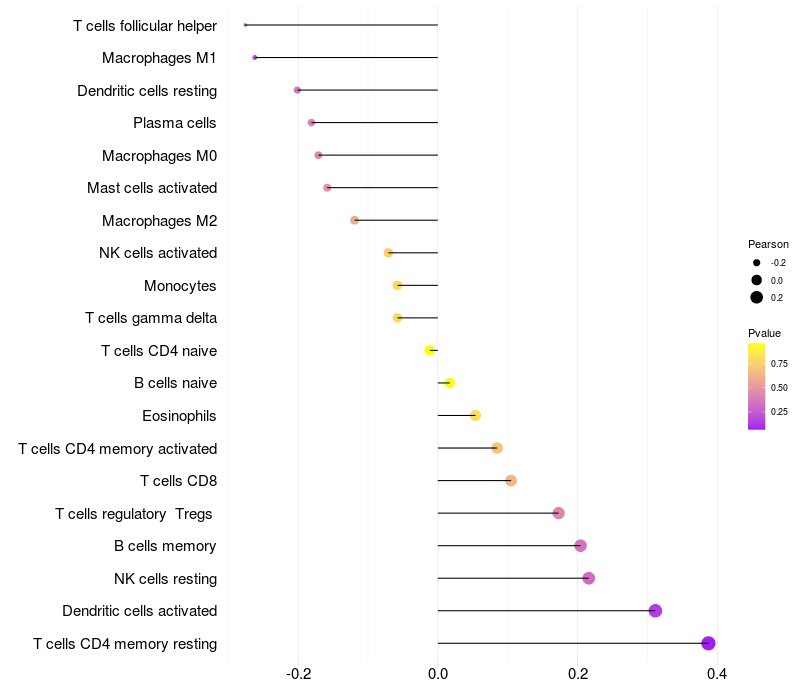The image size is (800, 700).
Task: Click the Monocytes axis label
Action: coord(180,286)
